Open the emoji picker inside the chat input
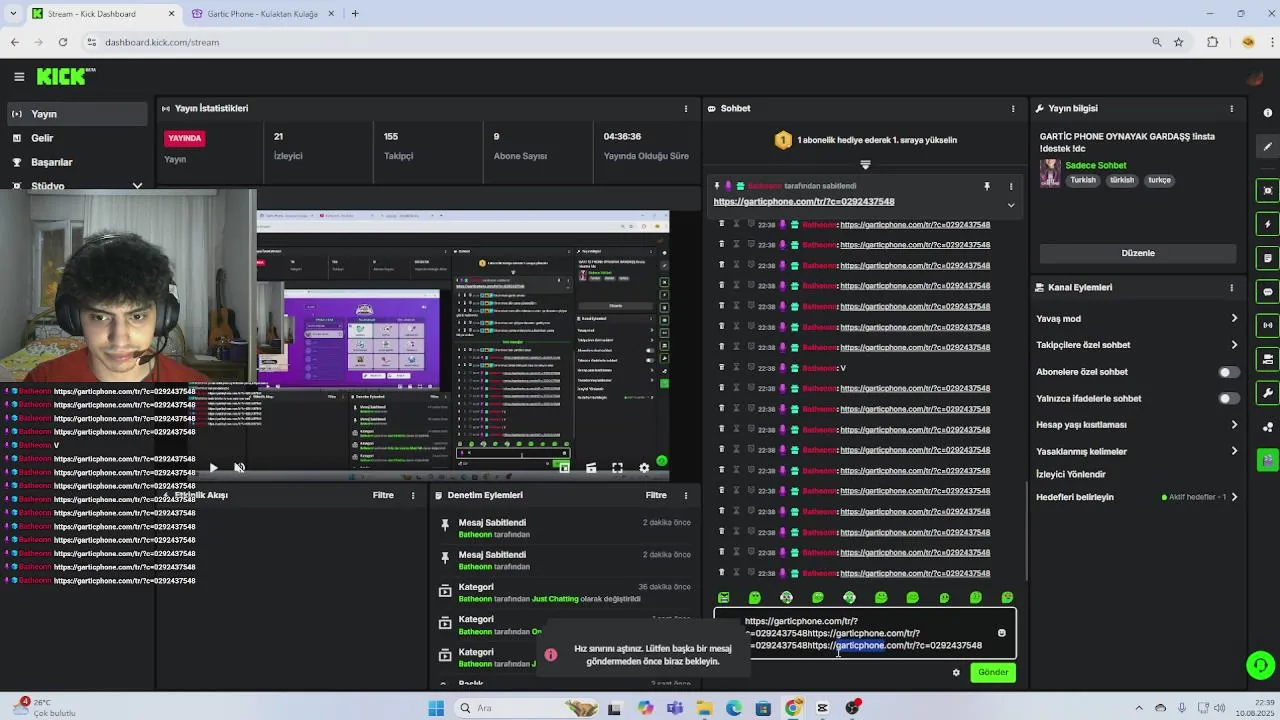Viewport: 1280px width, 720px height. click(x=1001, y=633)
